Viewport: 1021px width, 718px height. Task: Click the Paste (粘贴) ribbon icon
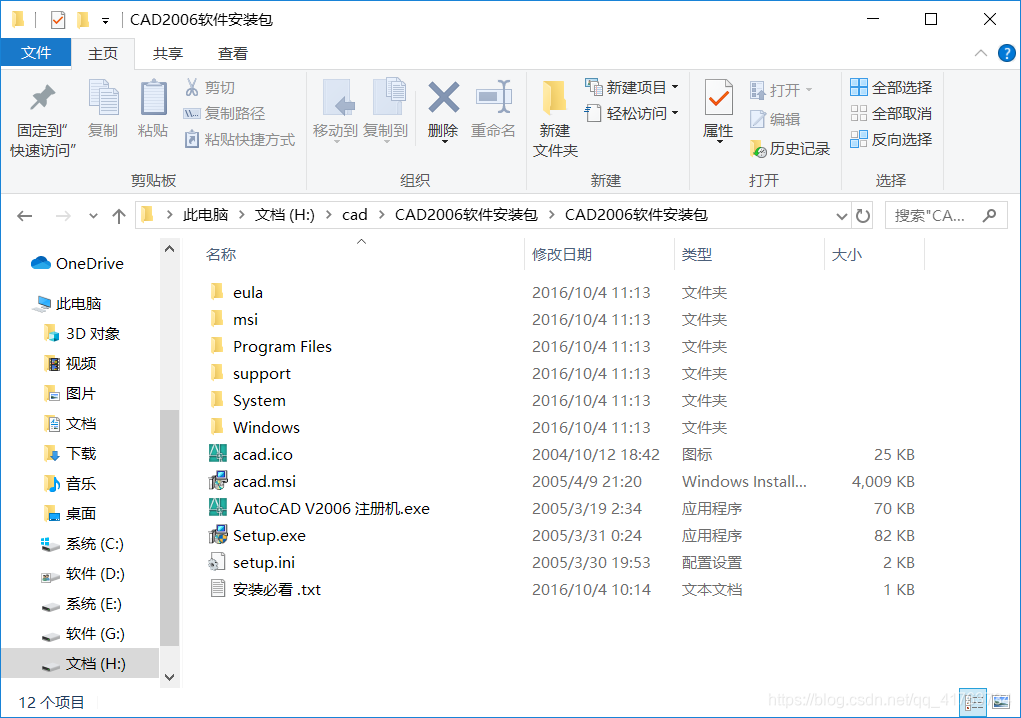(x=153, y=98)
